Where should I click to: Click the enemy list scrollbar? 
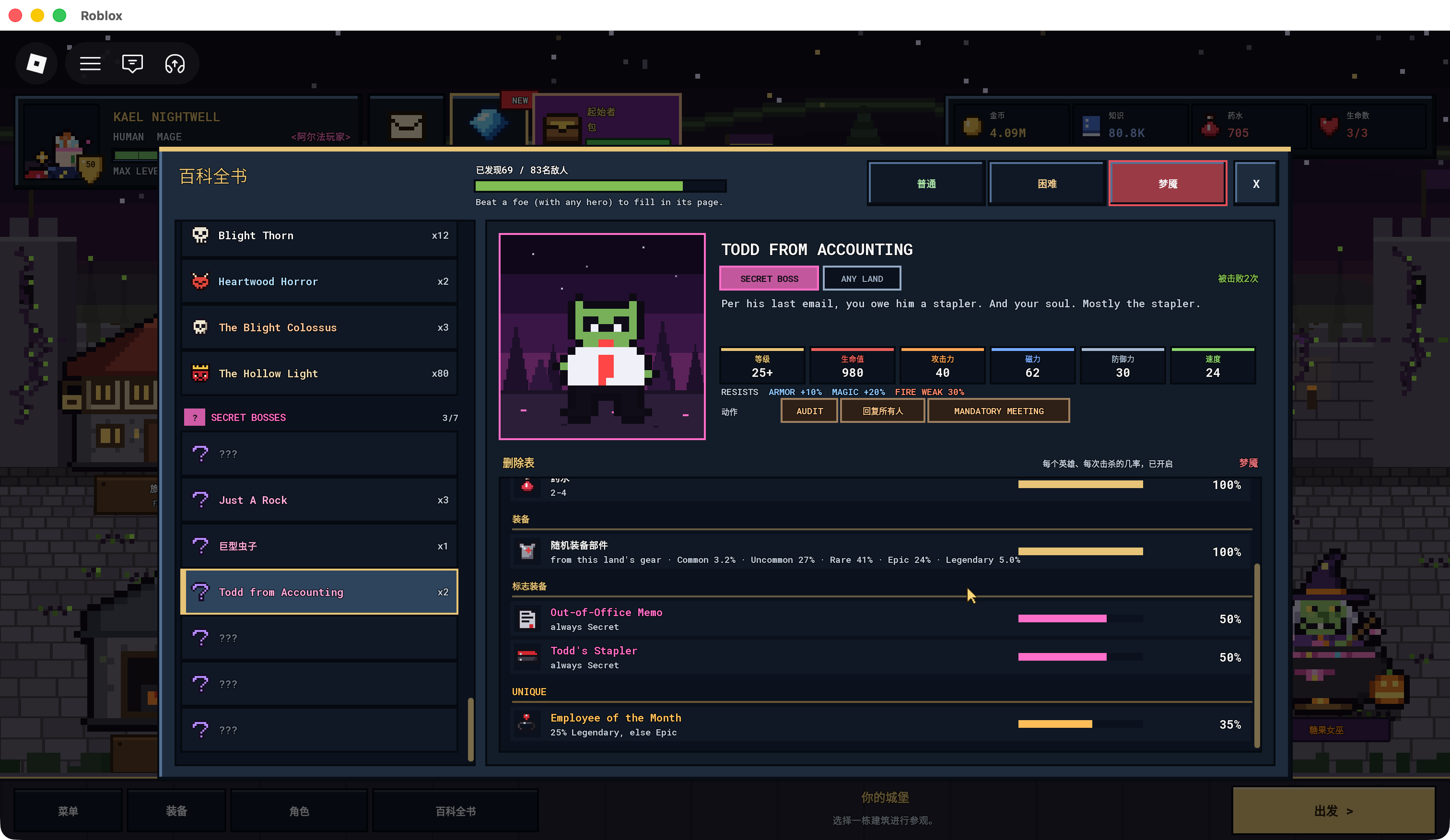[471, 729]
